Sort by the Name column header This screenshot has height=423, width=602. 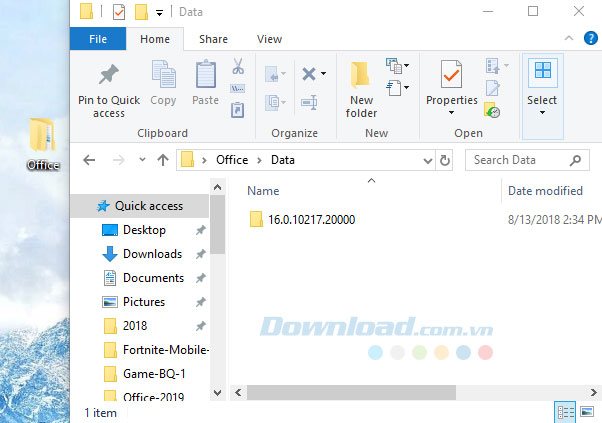pyautogui.click(x=263, y=191)
